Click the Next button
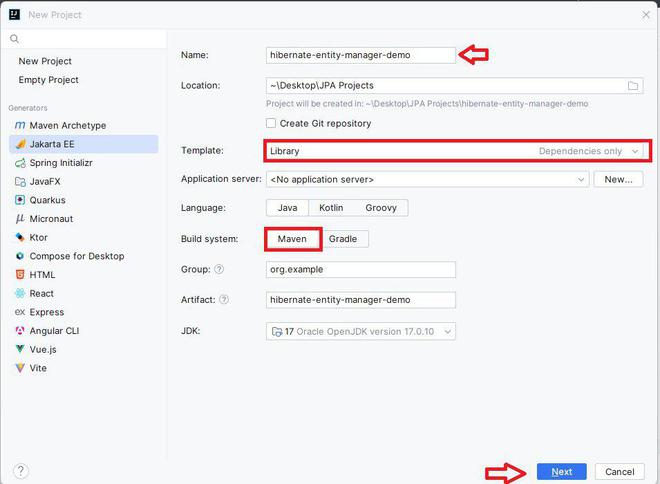The width and height of the screenshot is (660, 484). (x=562, y=472)
